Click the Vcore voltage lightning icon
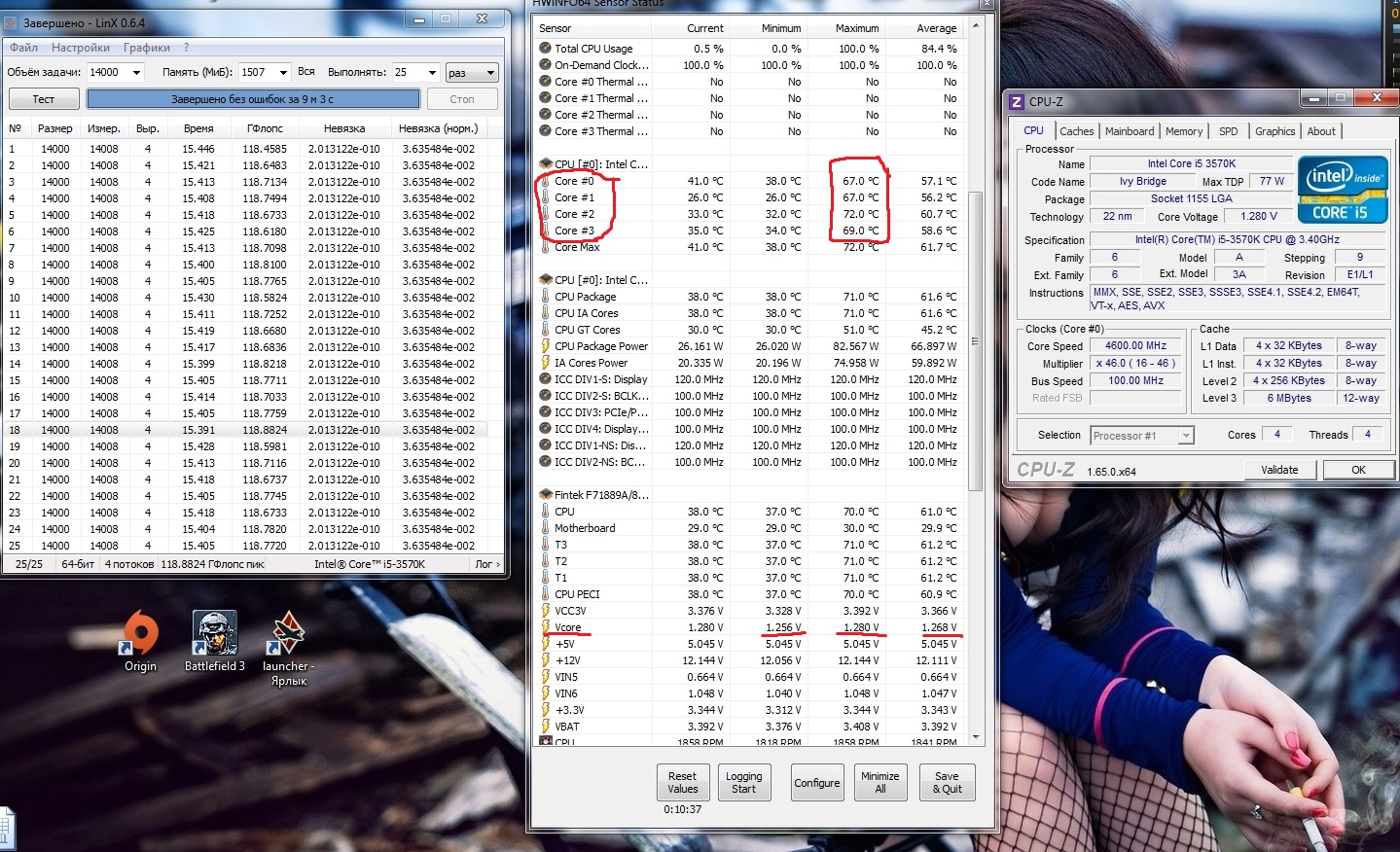This screenshot has width=1400, height=852. (x=546, y=627)
